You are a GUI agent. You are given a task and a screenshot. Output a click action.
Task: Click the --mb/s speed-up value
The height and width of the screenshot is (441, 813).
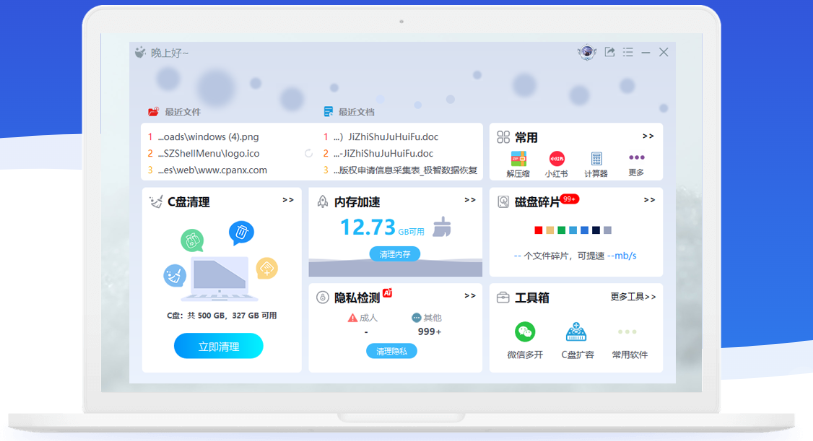[x=622, y=255]
